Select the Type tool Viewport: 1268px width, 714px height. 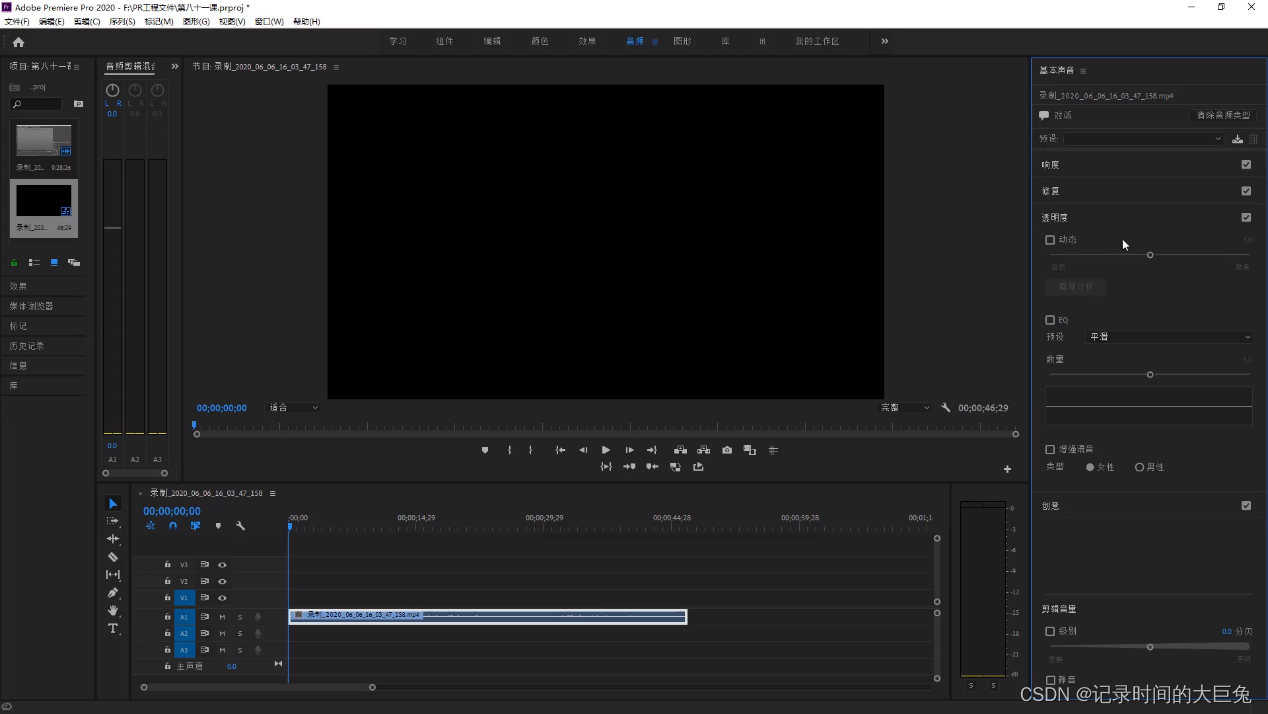click(x=113, y=628)
